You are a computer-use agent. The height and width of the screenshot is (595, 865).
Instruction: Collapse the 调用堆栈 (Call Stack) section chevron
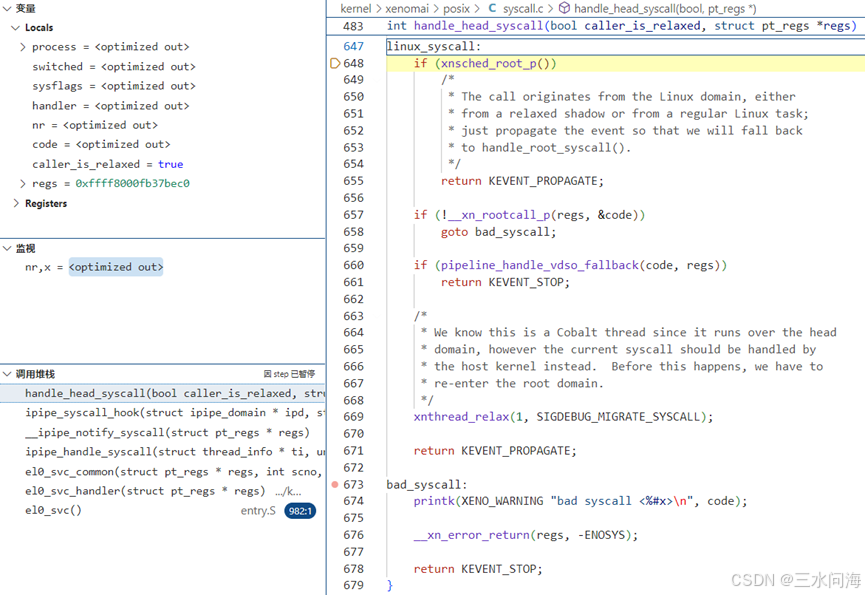pyautogui.click(x=7, y=374)
